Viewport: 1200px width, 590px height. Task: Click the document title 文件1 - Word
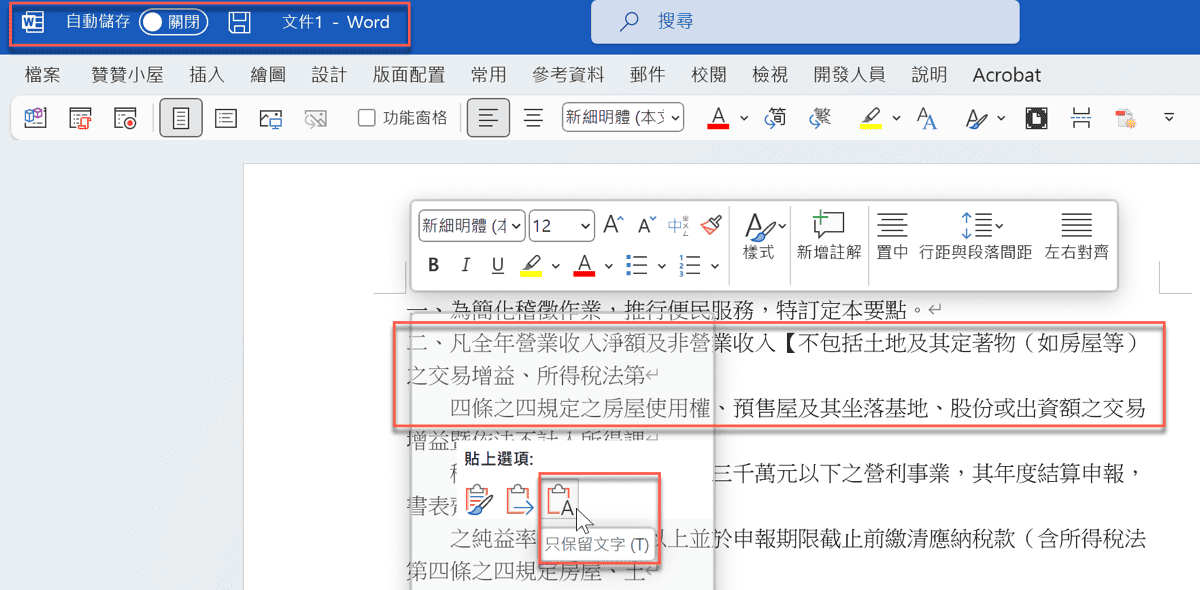coord(336,22)
